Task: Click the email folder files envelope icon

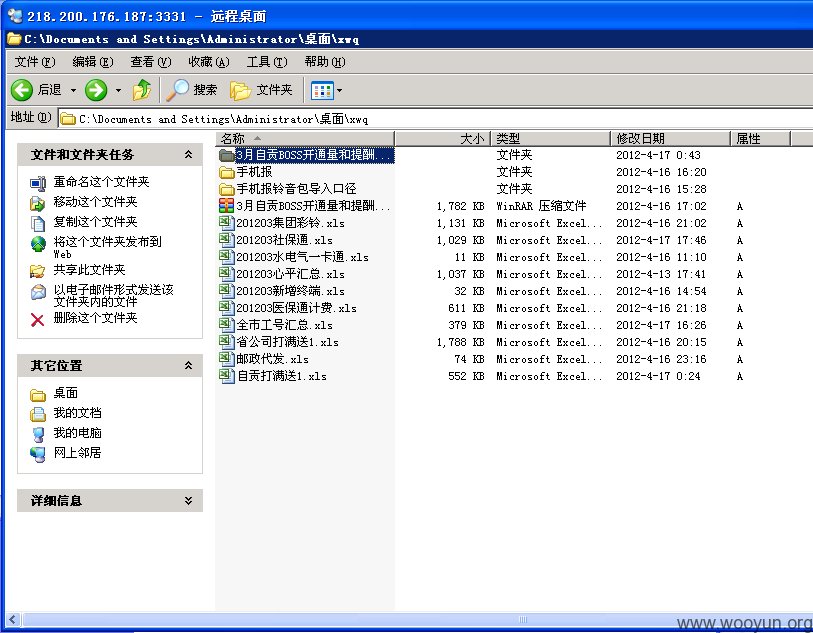Action: 38,292
